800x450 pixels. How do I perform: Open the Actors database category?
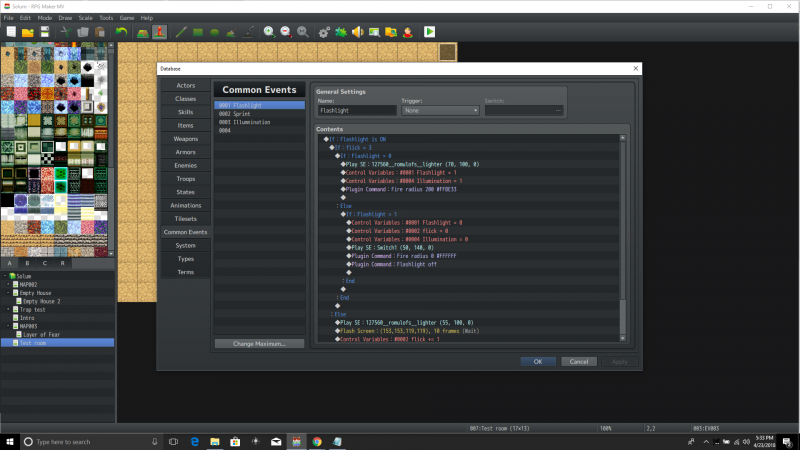[x=186, y=85]
